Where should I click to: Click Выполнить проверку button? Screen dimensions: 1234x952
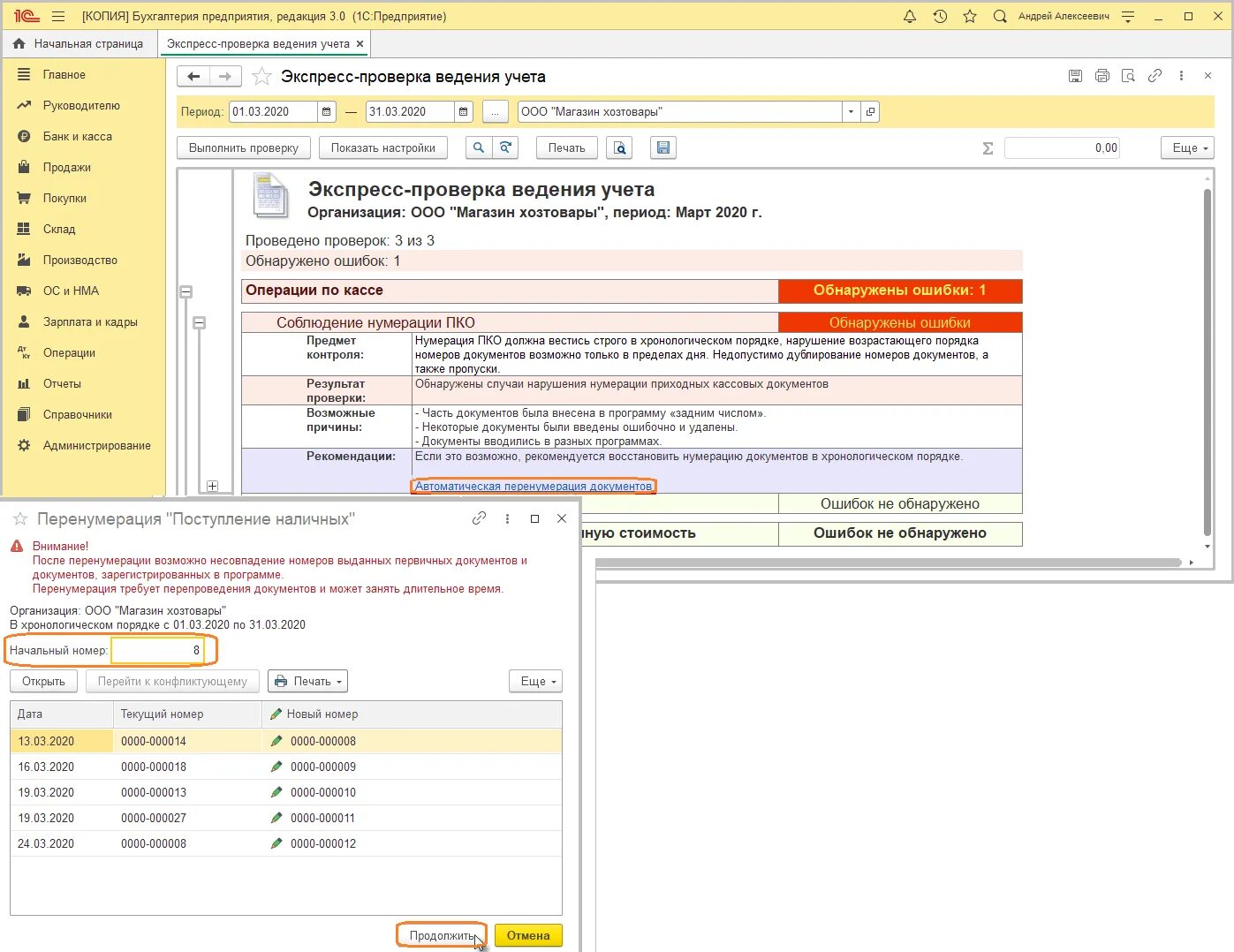[244, 148]
